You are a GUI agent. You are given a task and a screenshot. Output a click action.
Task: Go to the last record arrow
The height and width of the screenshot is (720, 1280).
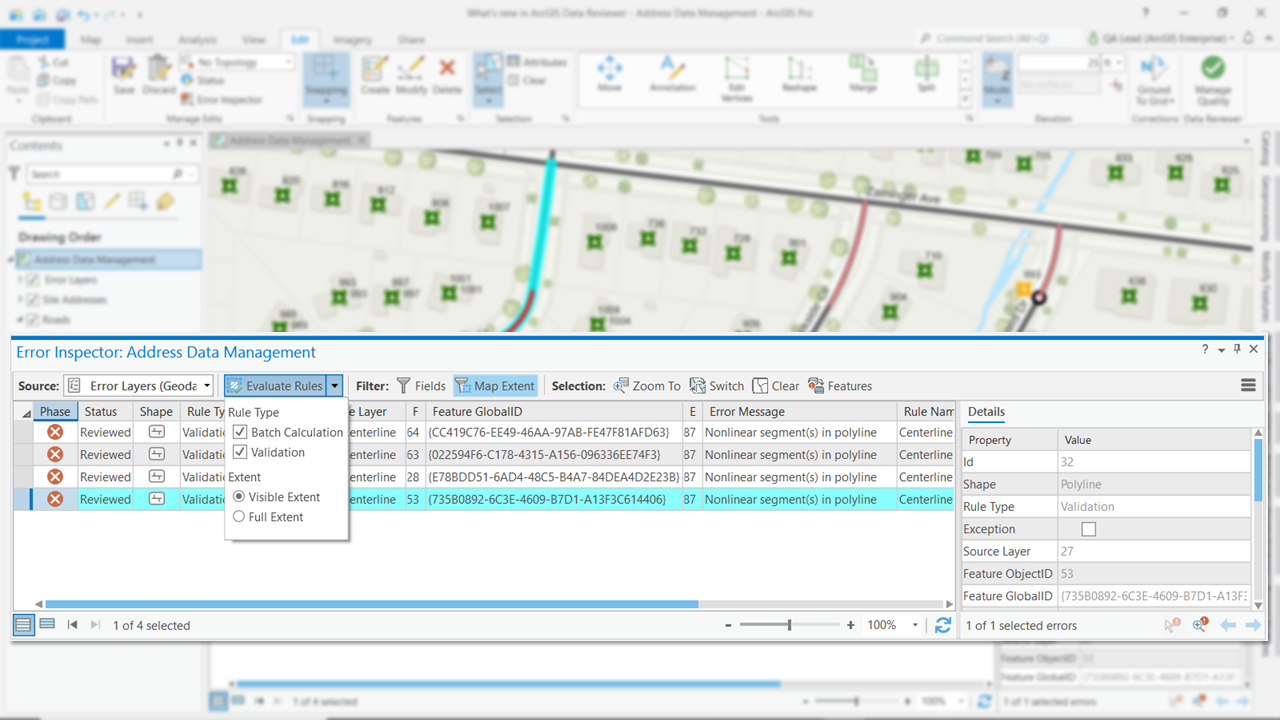[x=95, y=625]
